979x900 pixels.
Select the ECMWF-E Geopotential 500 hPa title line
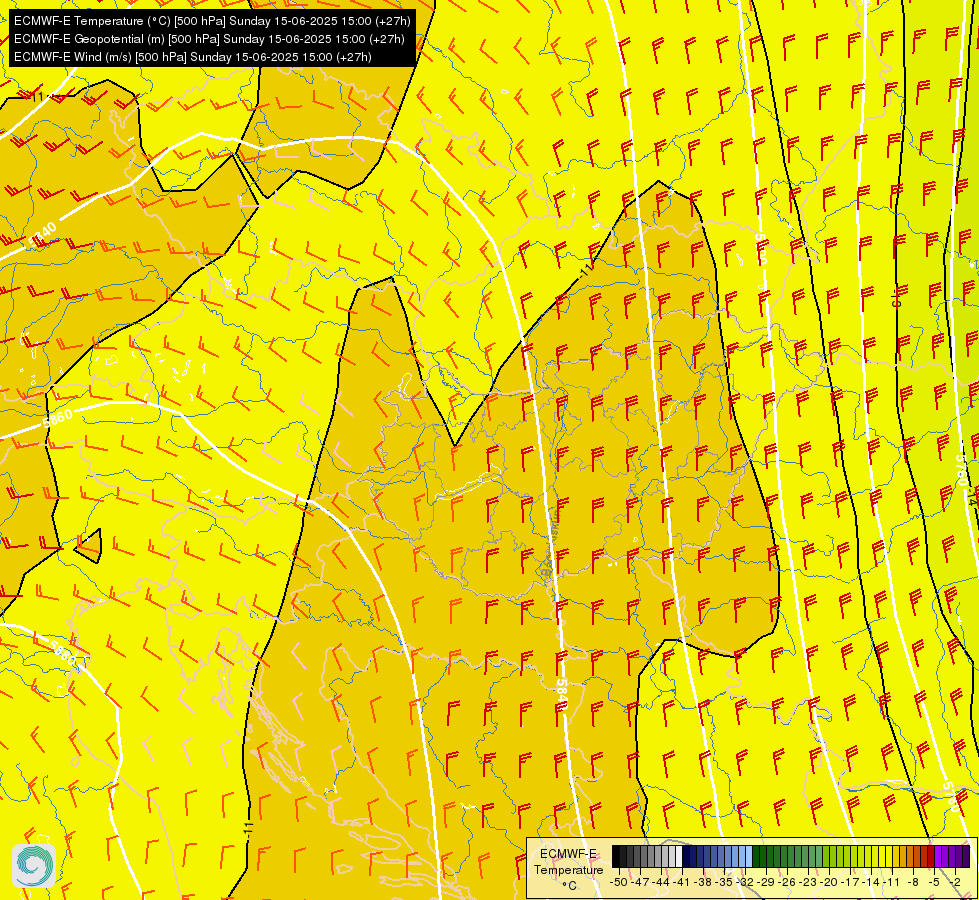(209, 39)
